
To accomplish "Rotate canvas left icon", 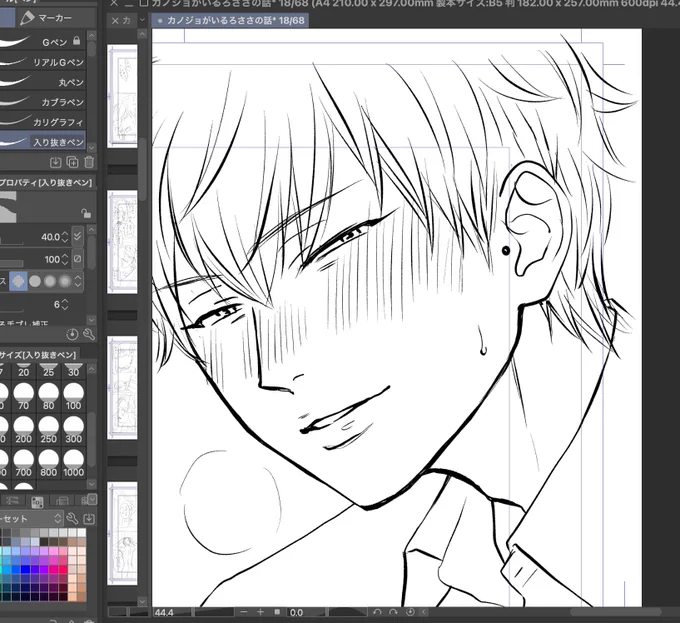I will pyautogui.click(x=377, y=612).
